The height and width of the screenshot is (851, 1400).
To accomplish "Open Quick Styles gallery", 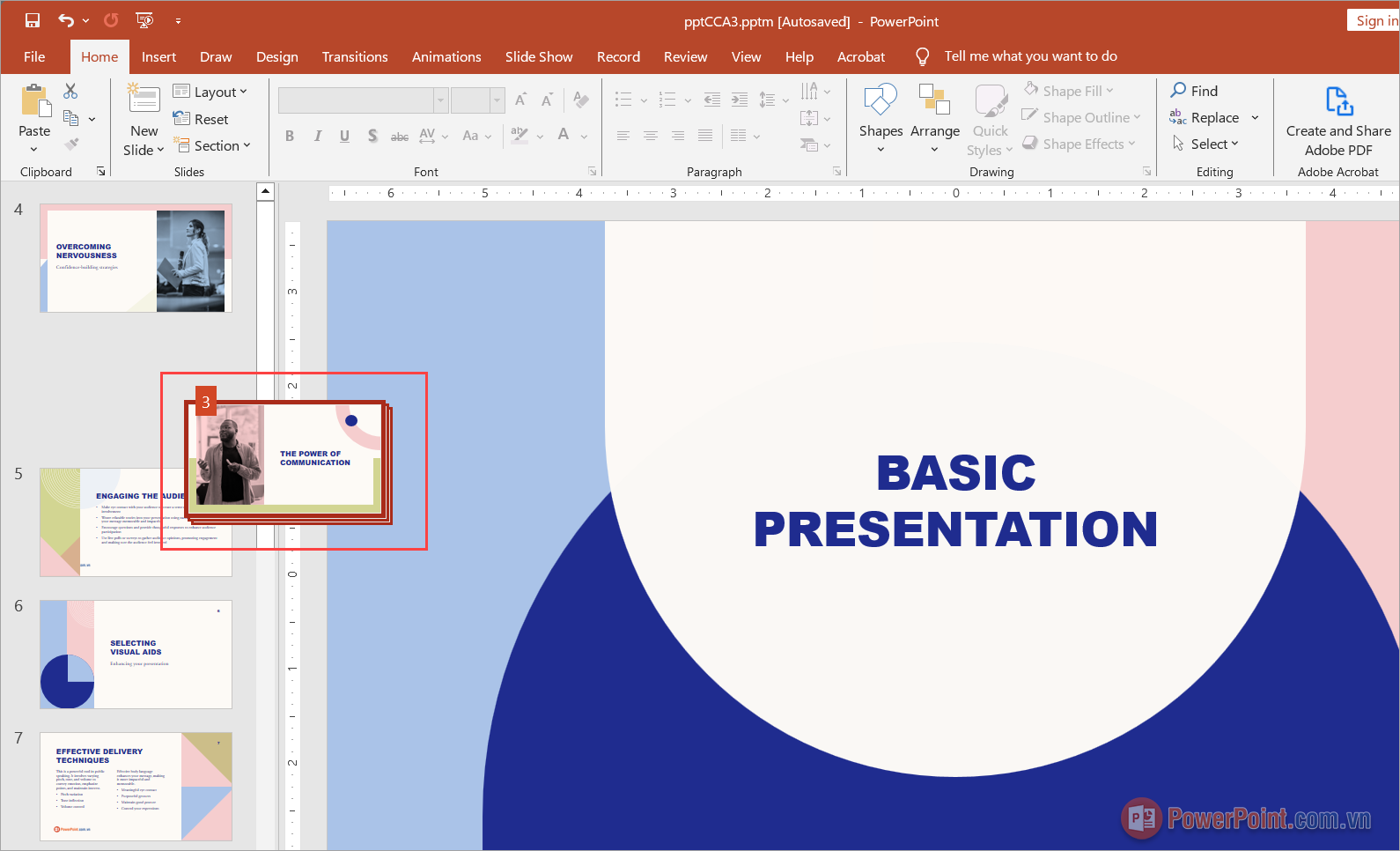I will click(x=991, y=121).
